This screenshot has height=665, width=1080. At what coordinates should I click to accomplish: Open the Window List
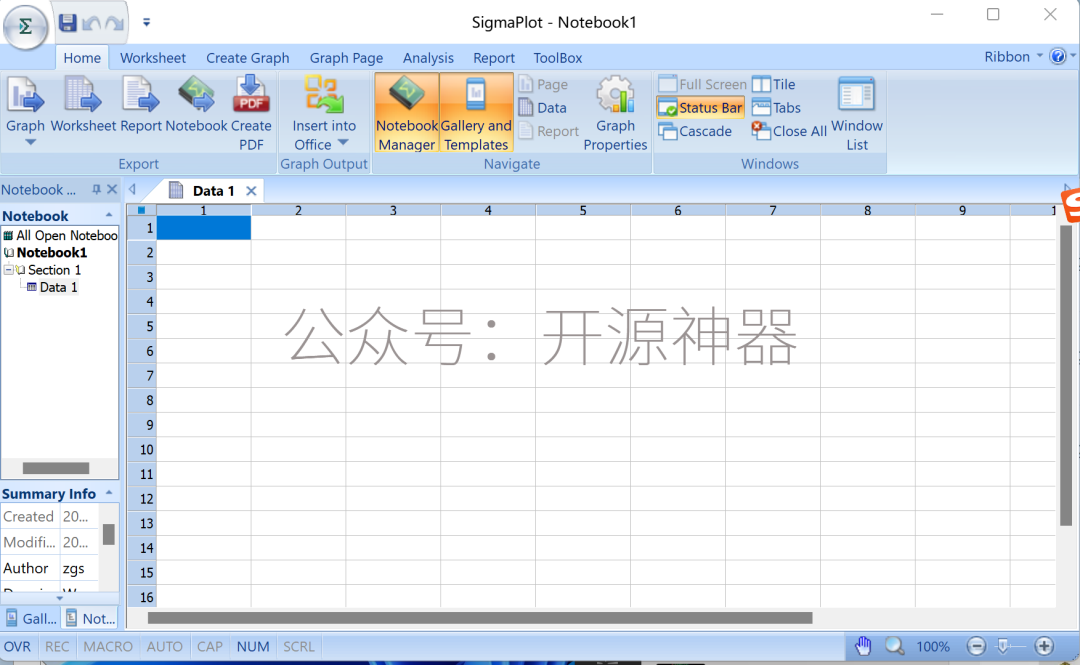(857, 113)
